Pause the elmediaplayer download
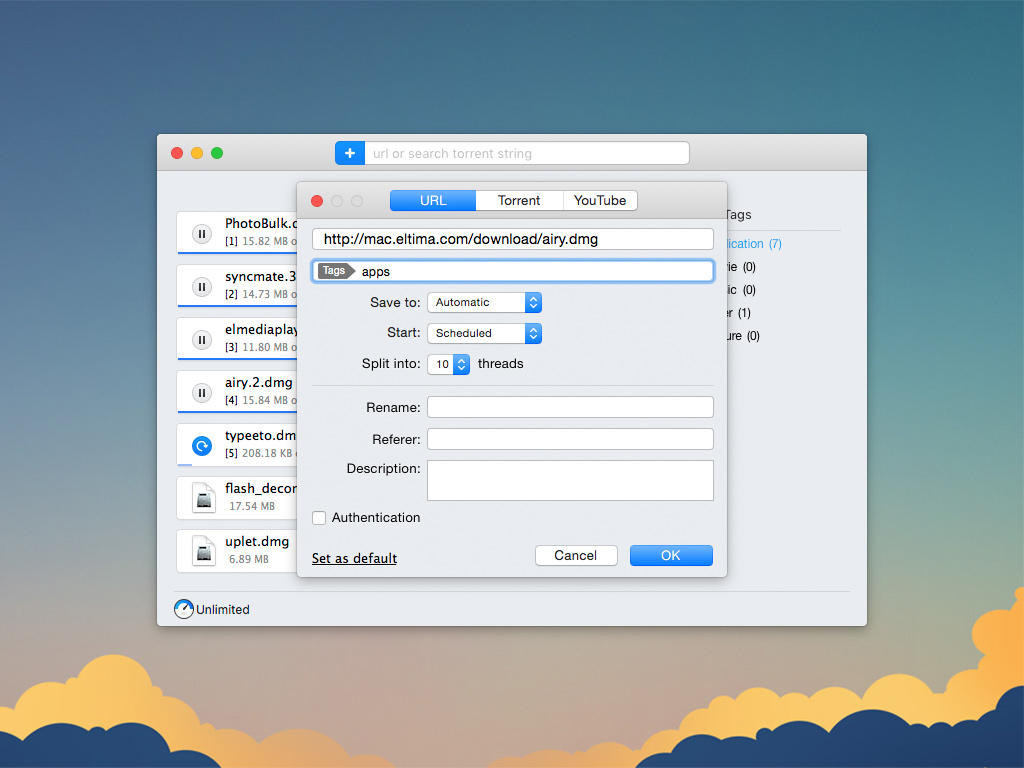Image resolution: width=1024 pixels, height=768 pixels. pyautogui.click(x=202, y=340)
